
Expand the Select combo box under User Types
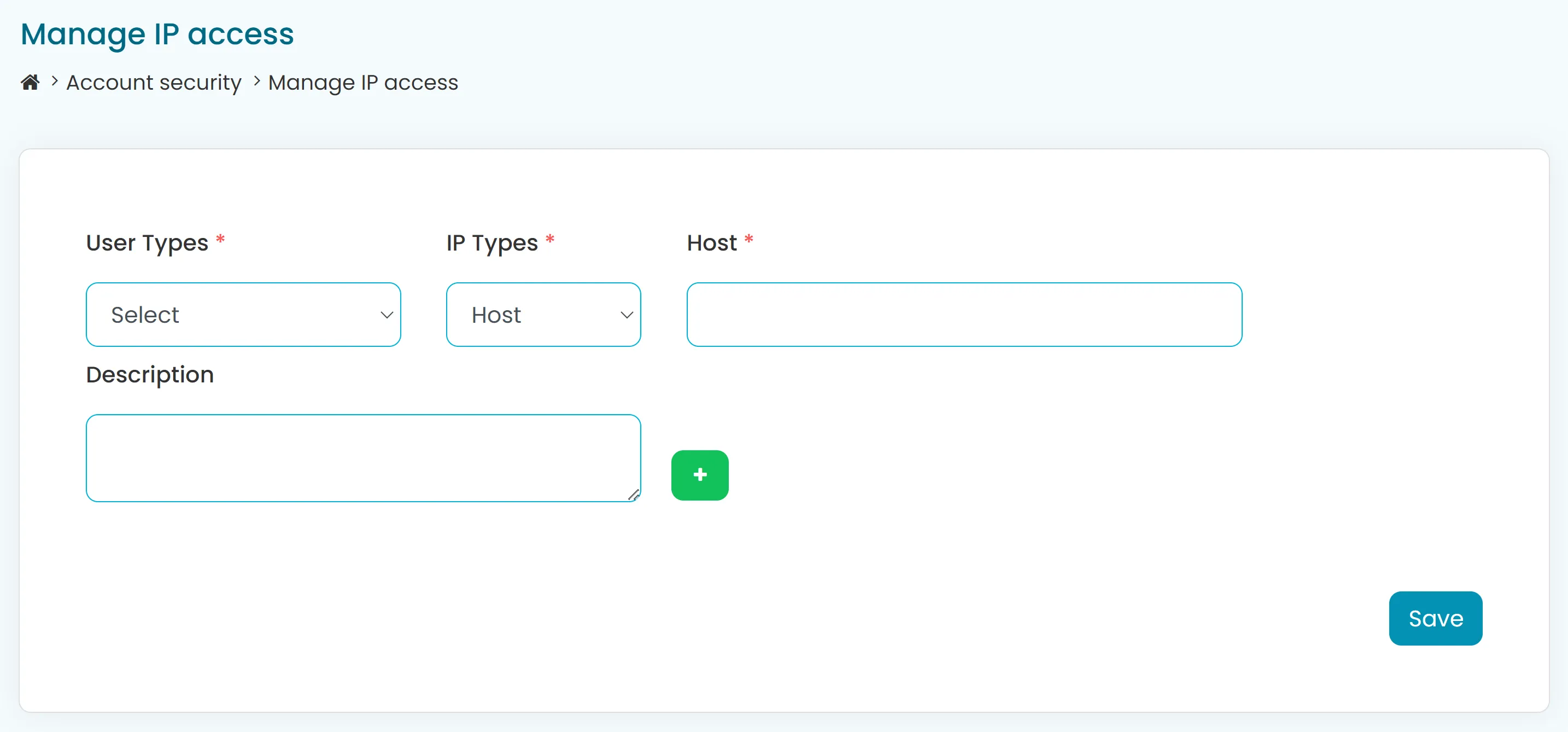click(x=243, y=314)
